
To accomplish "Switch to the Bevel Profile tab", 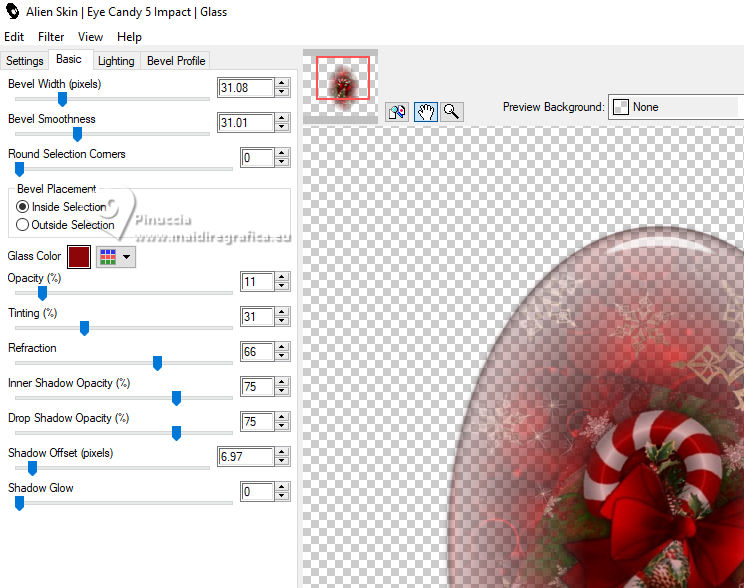I will pos(176,61).
